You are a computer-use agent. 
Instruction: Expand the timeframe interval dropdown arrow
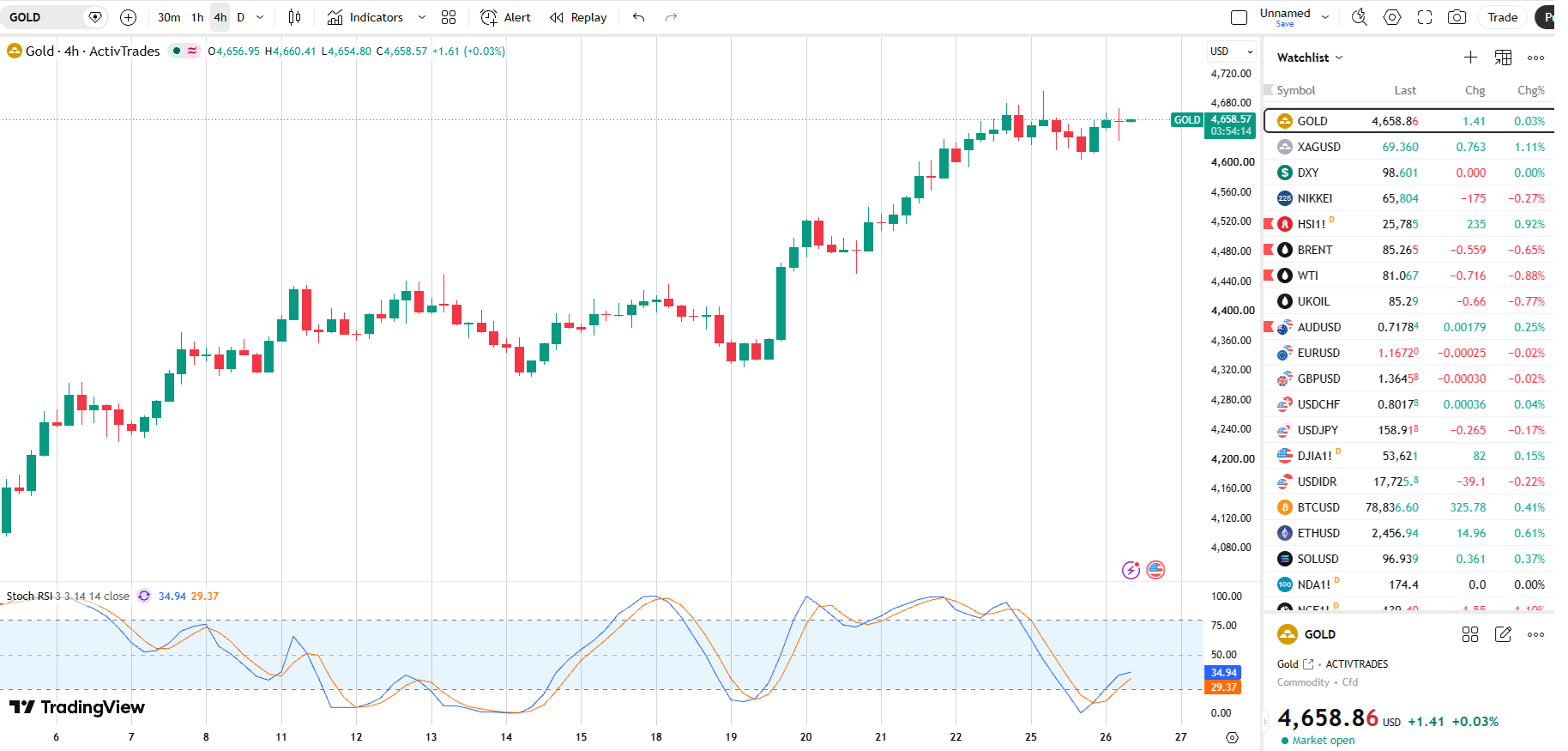pyautogui.click(x=260, y=17)
